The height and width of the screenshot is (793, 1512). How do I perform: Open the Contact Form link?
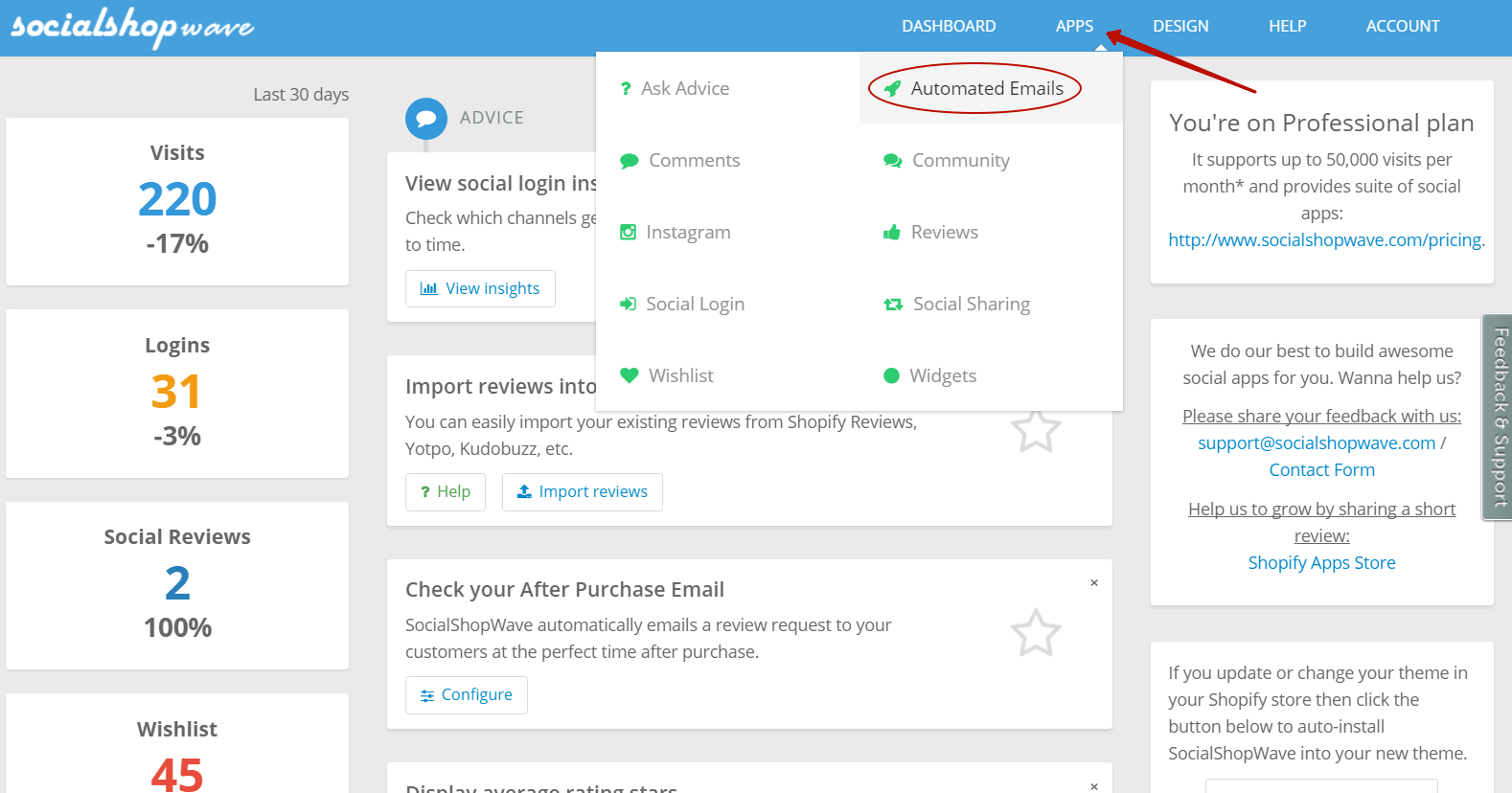point(1321,469)
